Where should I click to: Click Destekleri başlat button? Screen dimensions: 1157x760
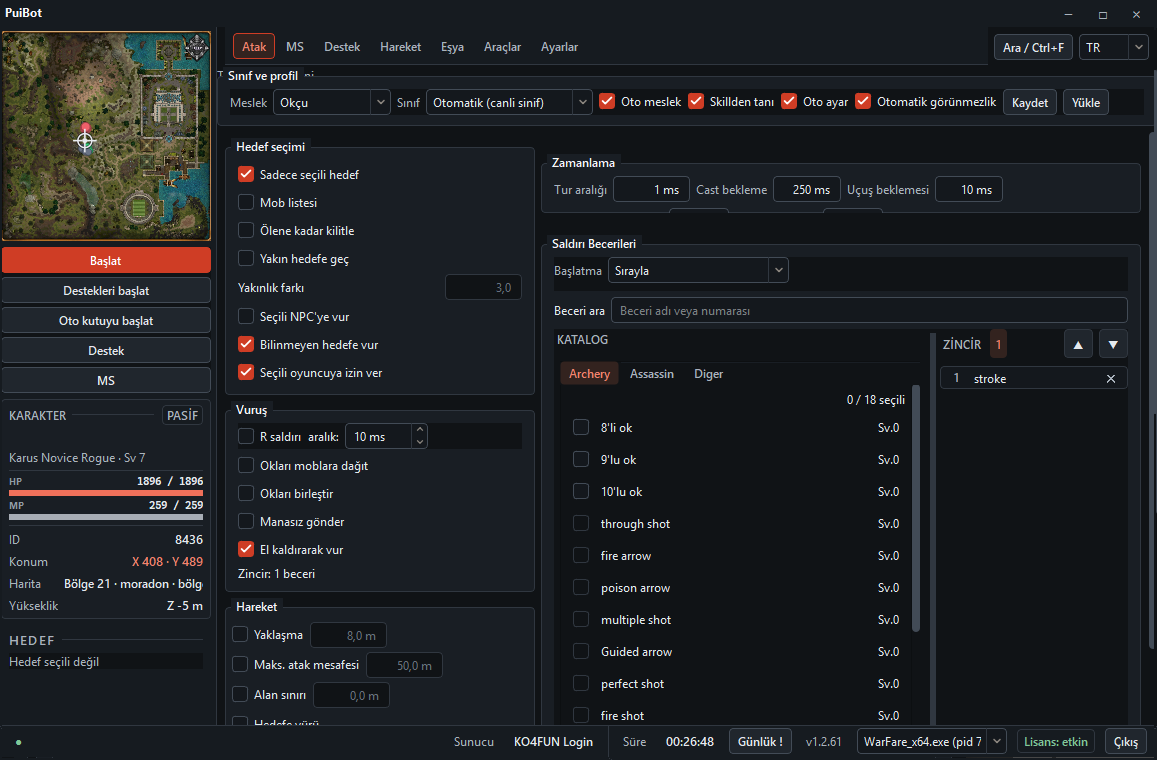[106, 291]
